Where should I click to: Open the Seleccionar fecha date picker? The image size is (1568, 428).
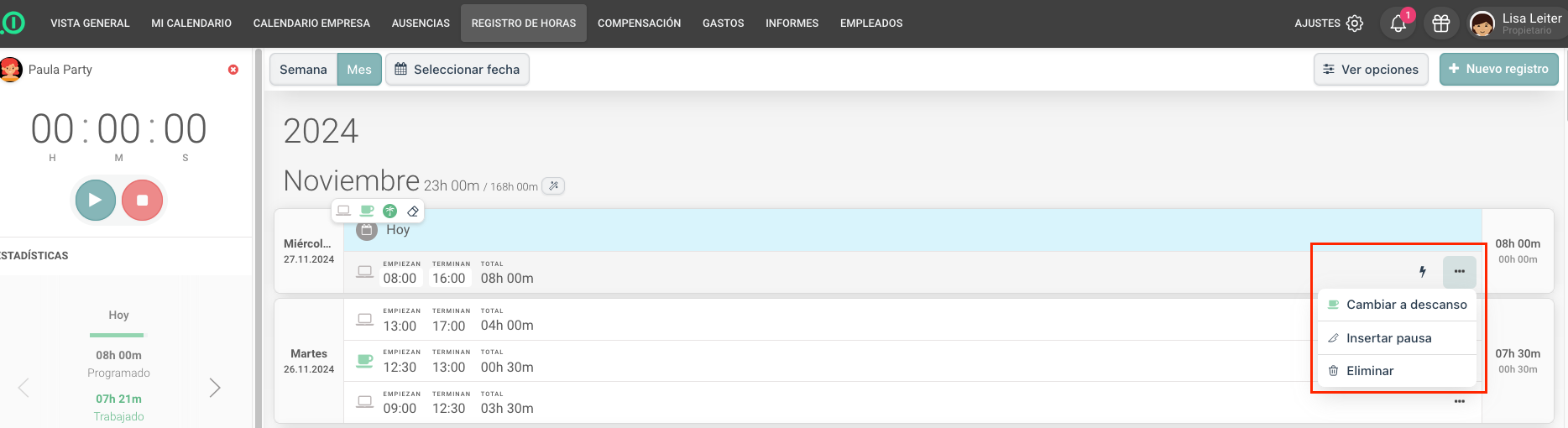[x=457, y=70]
